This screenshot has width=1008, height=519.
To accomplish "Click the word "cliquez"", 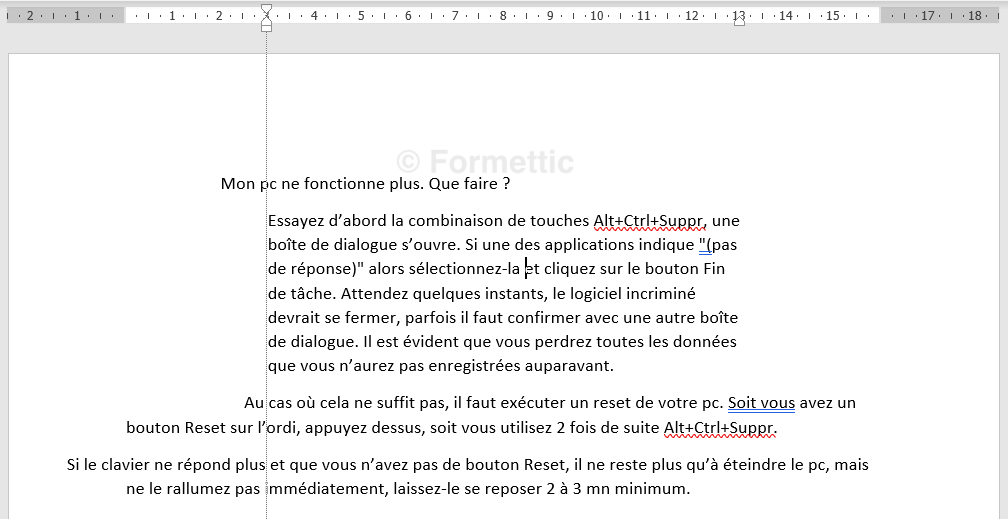I will point(571,269).
